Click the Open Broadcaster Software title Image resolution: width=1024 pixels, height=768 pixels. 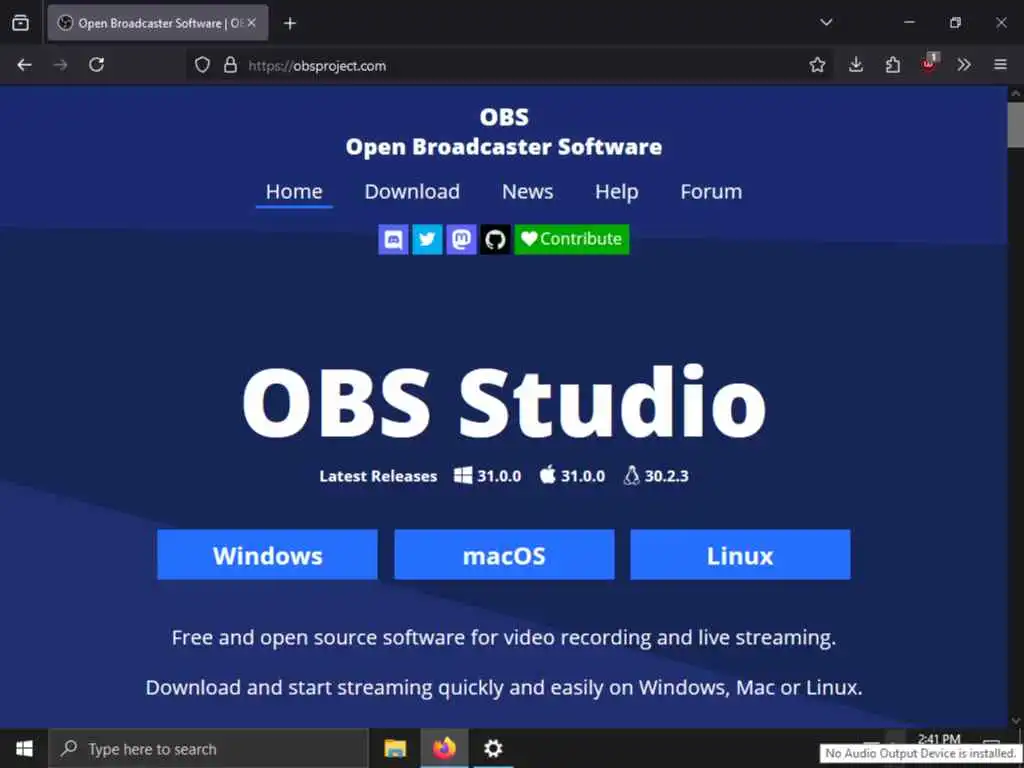pos(504,147)
